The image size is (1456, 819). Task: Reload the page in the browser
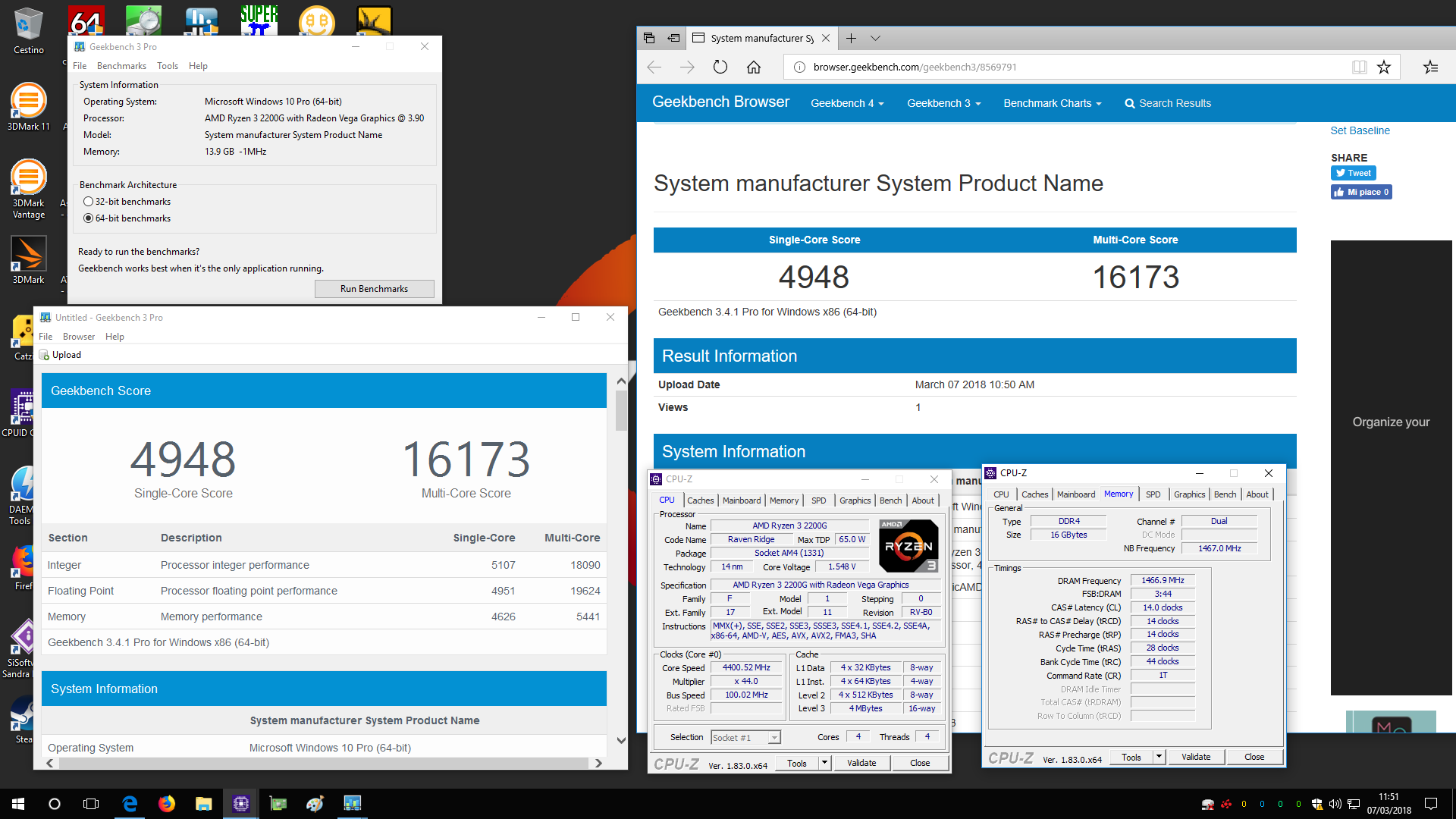tap(720, 67)
